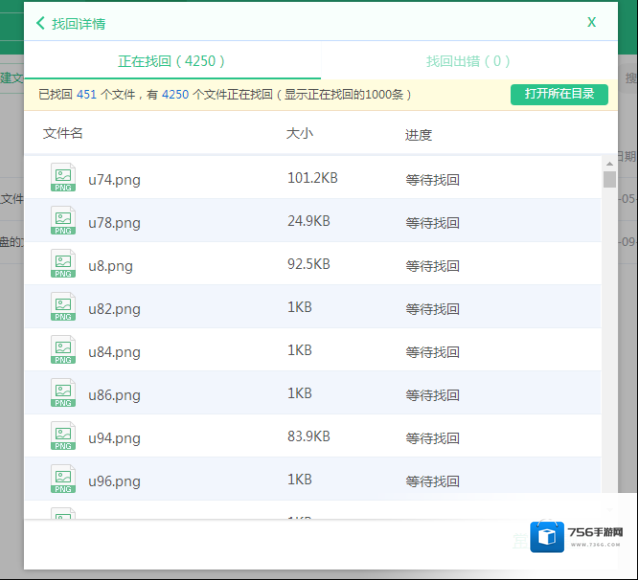The width and height of the screenshot is (638, 580).
Task: Click the PNG icon for u74.png
Action: [x=63, y=178]
